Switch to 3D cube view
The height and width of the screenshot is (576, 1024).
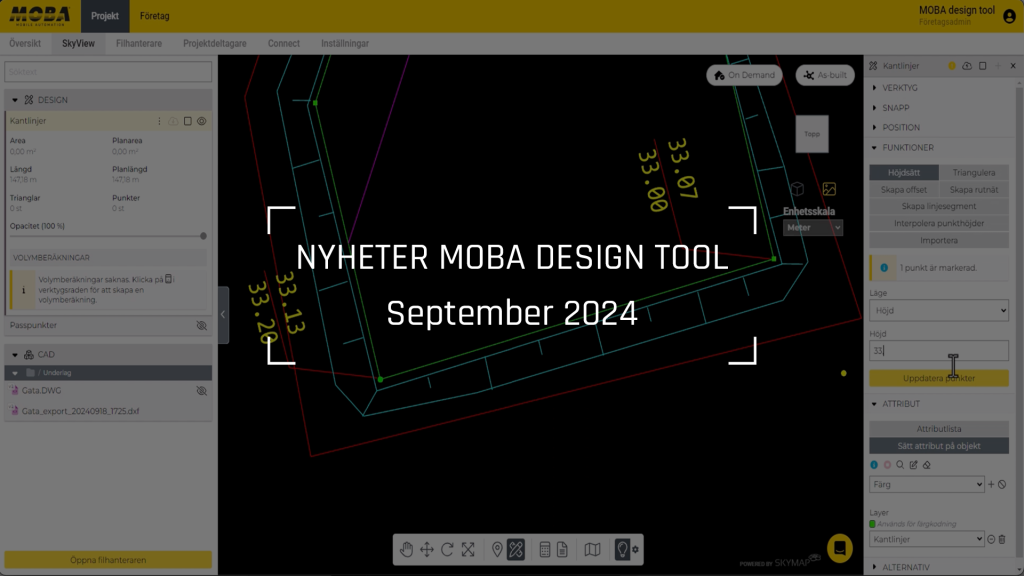(797, 189)
